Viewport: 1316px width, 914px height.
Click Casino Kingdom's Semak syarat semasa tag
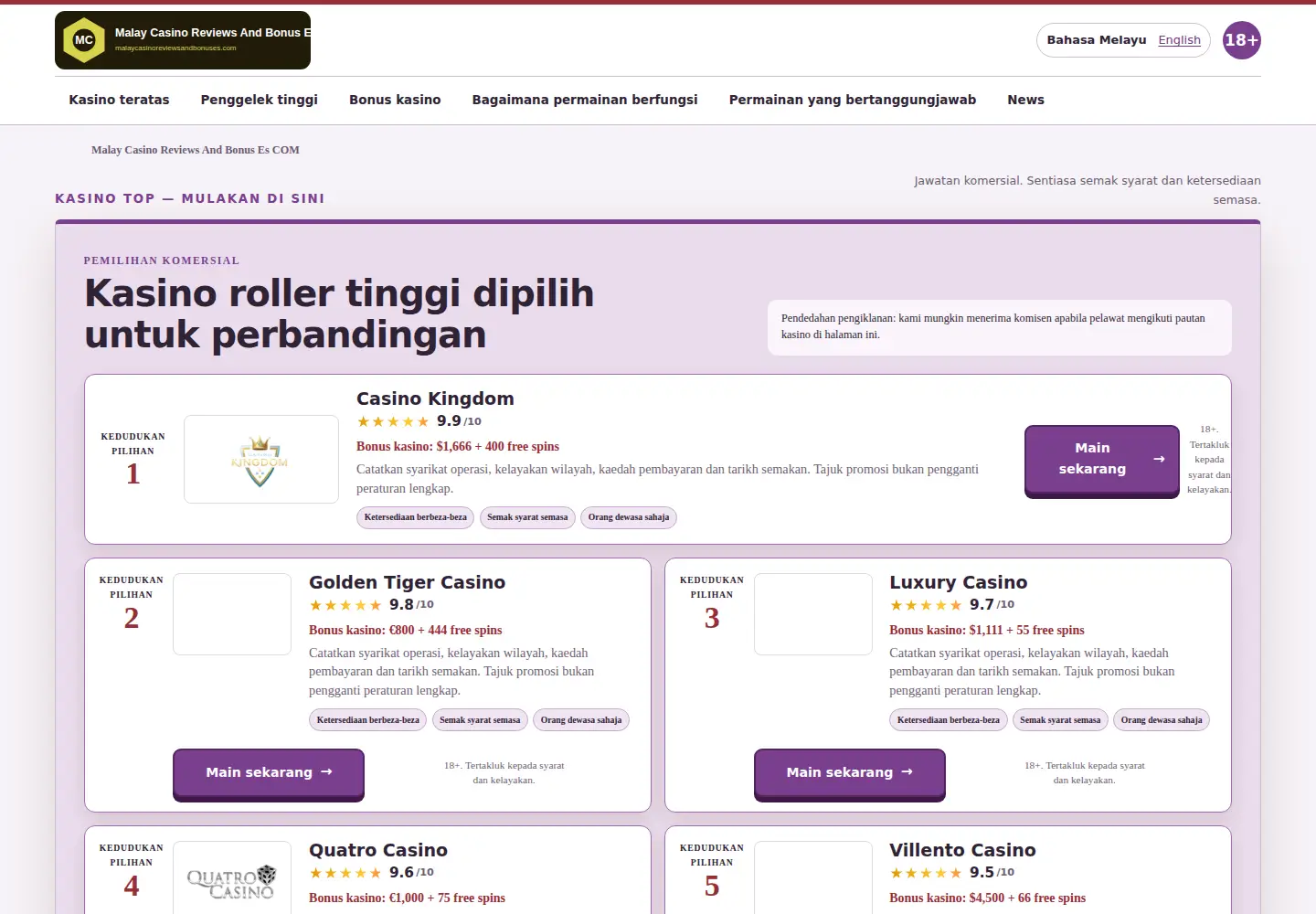tap(527, 517)
